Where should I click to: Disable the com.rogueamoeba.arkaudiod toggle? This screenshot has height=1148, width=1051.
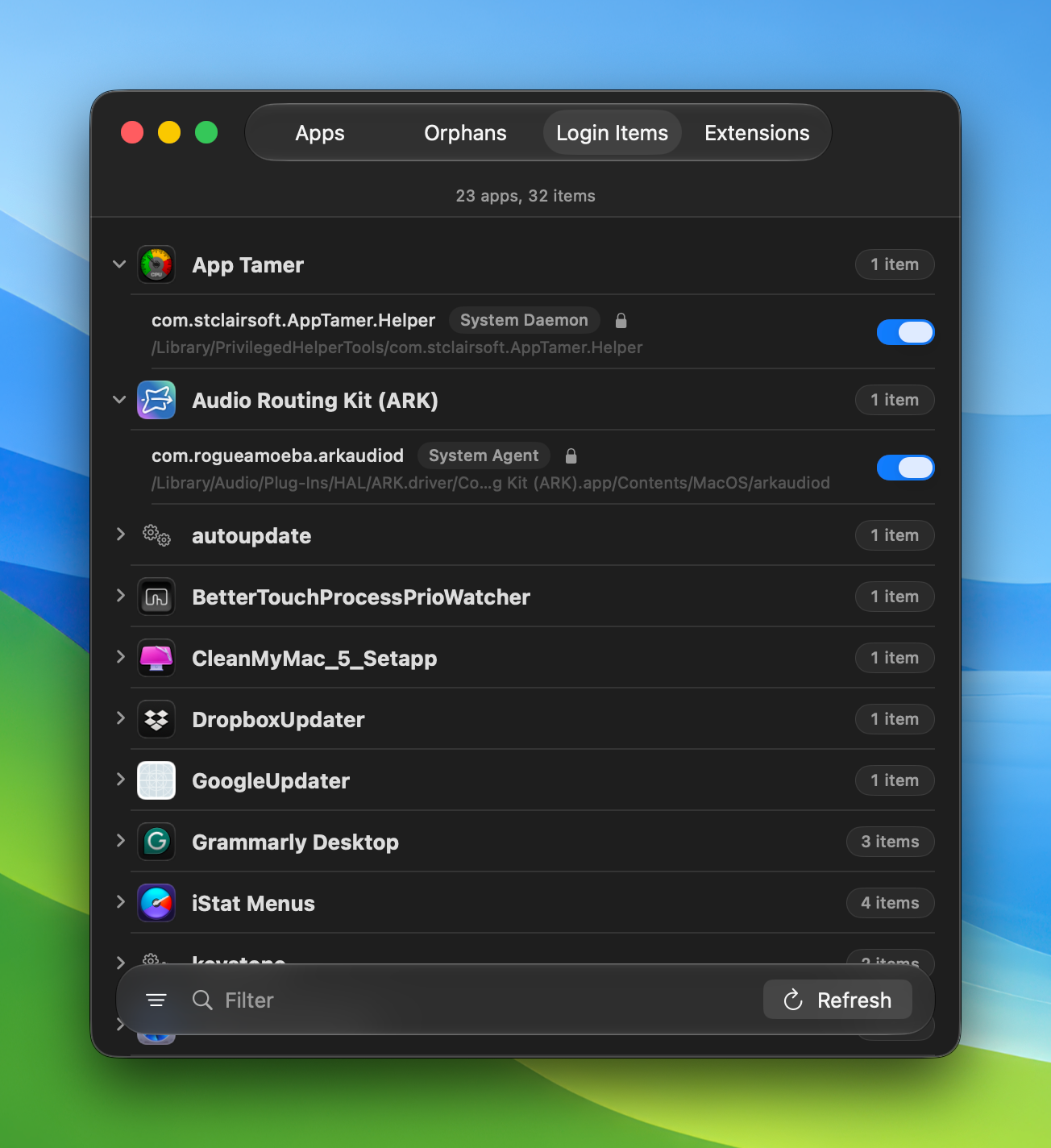[906, 468]
